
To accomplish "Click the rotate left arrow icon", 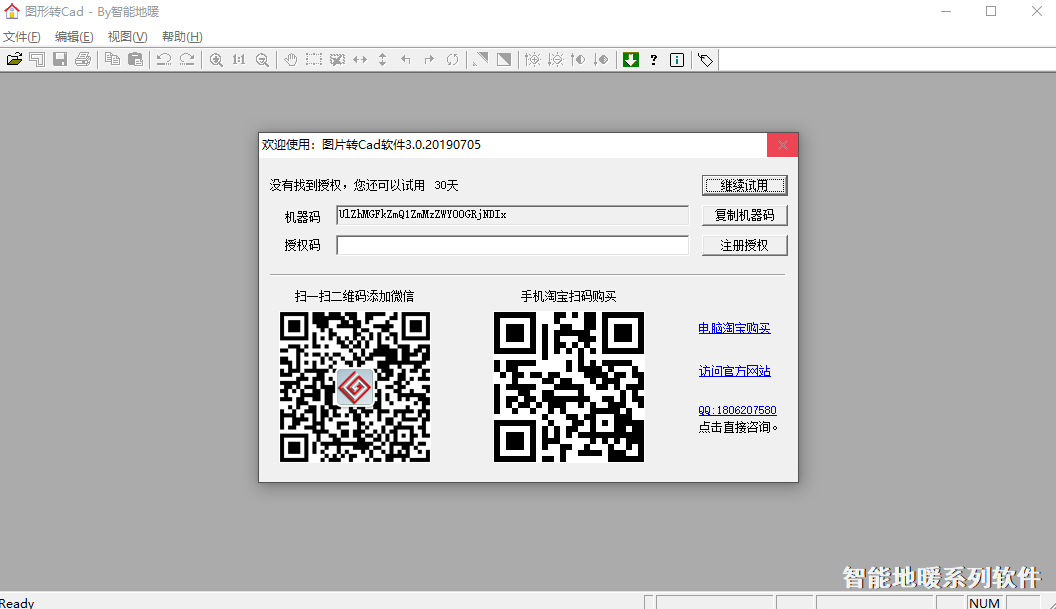I will 405,59.
